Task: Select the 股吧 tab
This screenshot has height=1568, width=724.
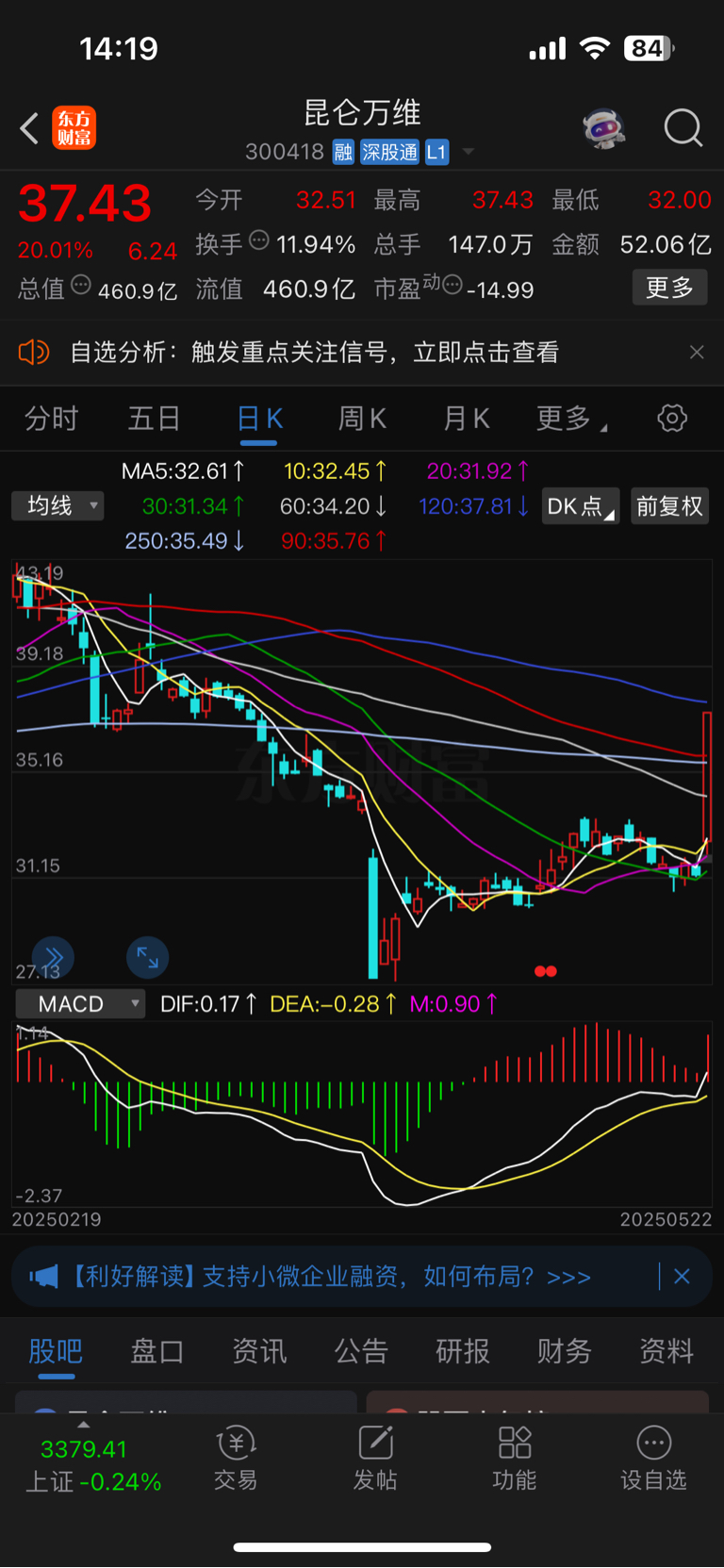Action: tap(56, 1351)
